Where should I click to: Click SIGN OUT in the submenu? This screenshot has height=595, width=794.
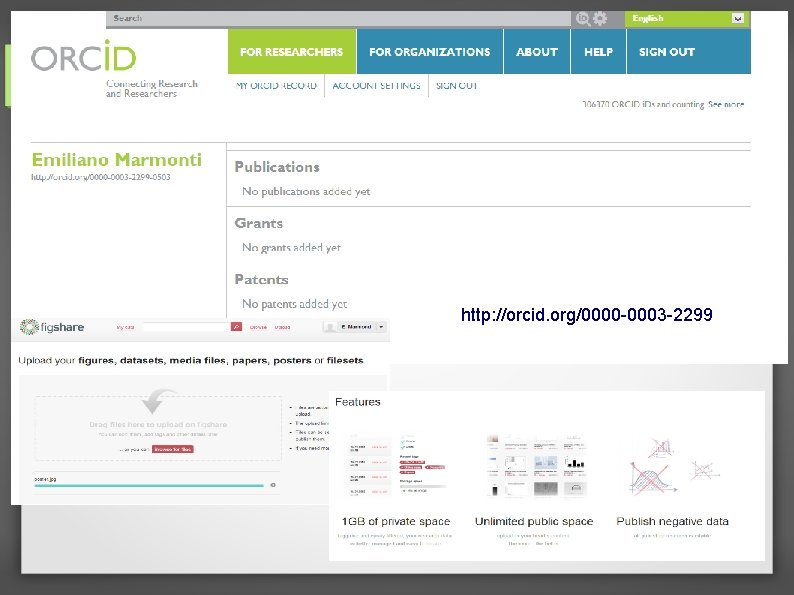(456, 86)
